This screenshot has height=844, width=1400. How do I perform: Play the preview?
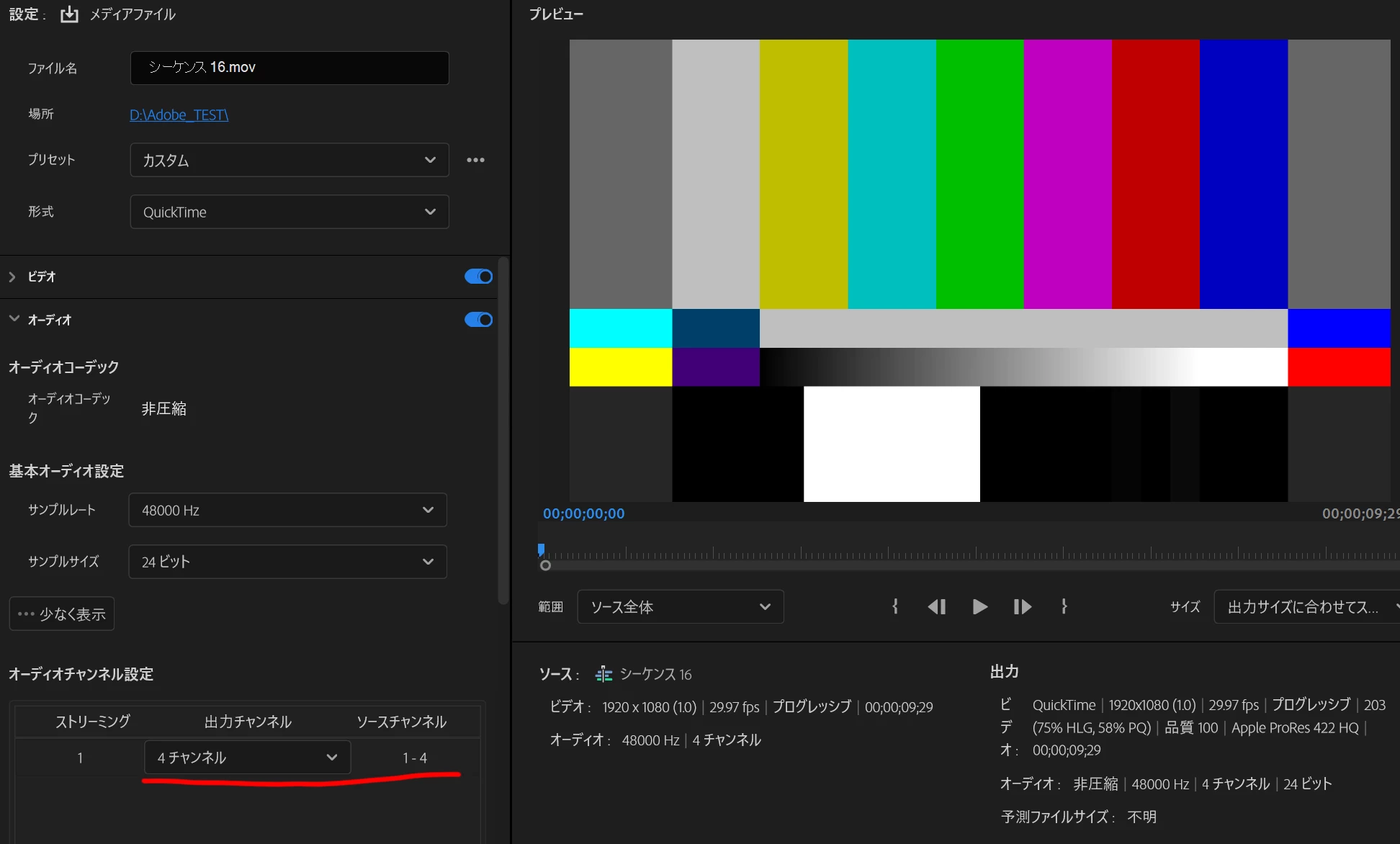click(x=979, y=606)
